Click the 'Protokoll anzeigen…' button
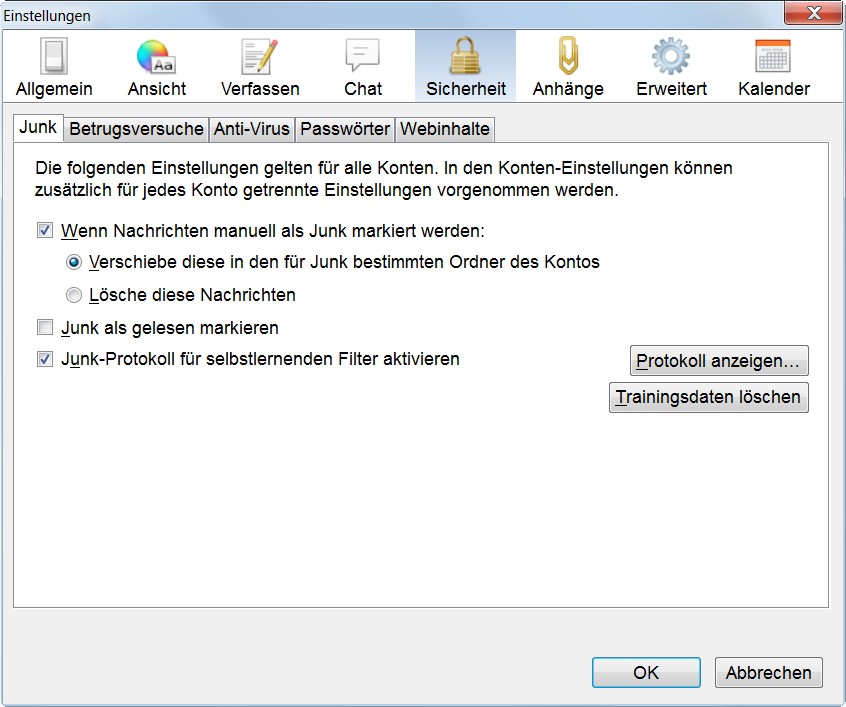This screenshot has height=707, width=846. click(x=719, y=360)
